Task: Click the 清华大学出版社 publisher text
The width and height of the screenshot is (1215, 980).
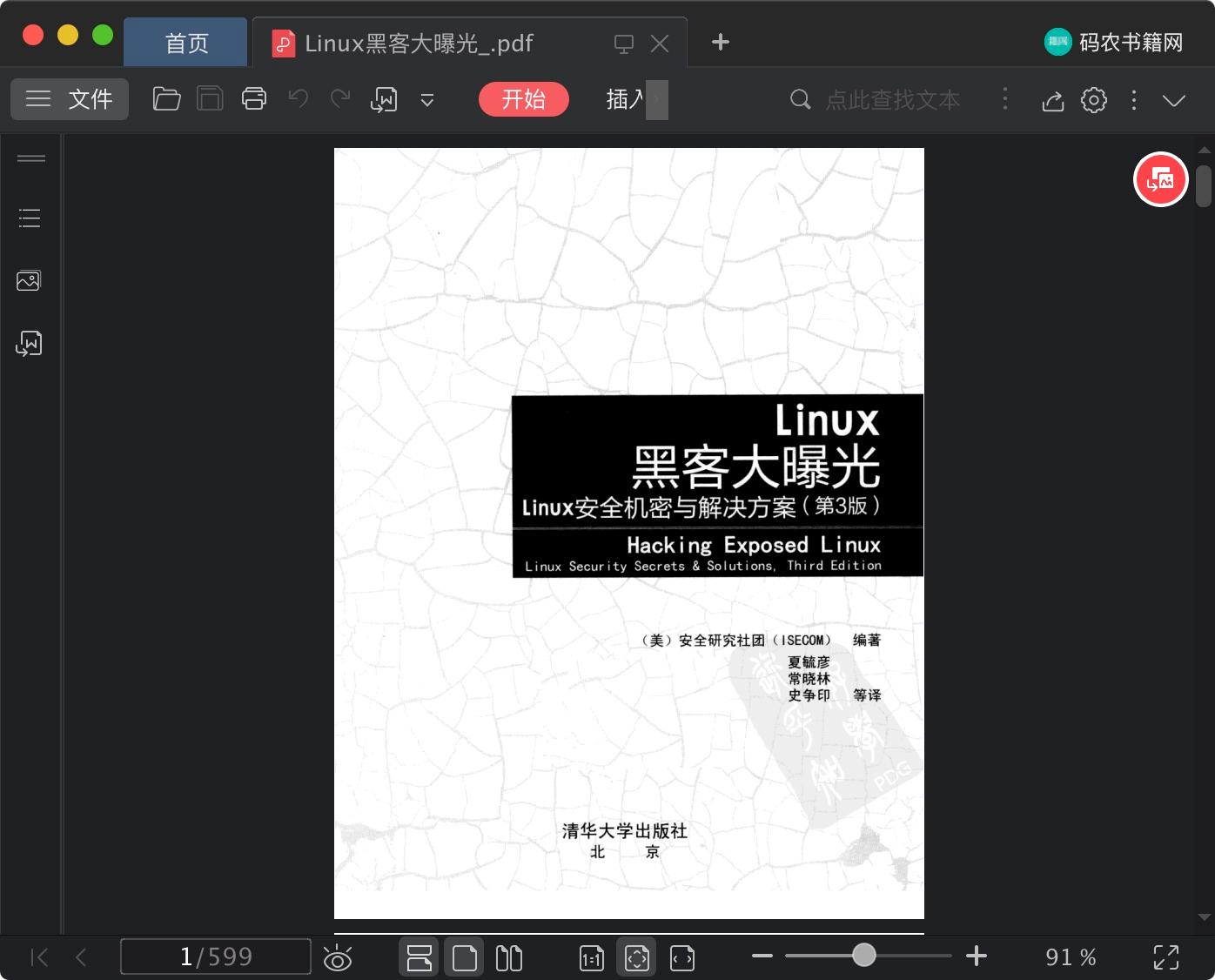Action: pyautogui.click(x=625, y=830)
